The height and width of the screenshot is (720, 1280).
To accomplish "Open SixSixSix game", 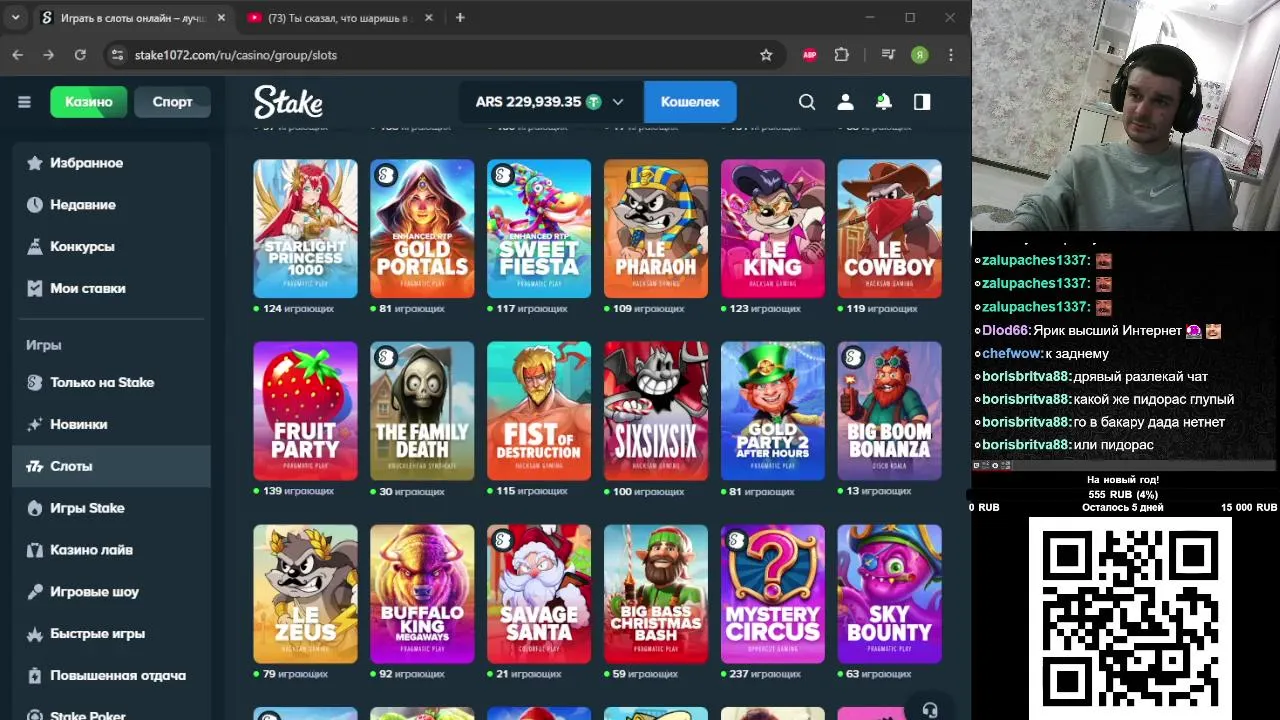I will pyautogui.click(x=656, y=411).
